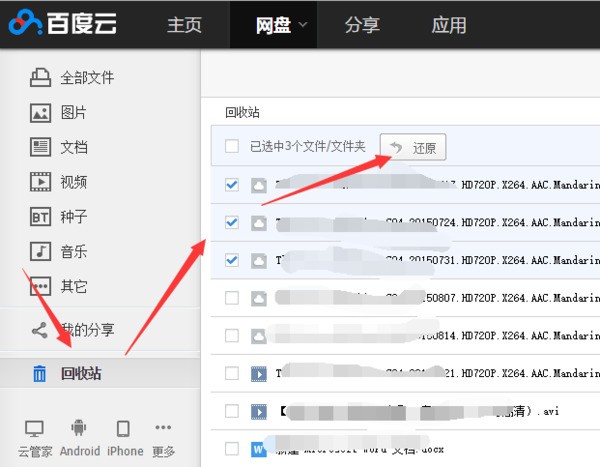Show the 图片 category
600x467 pixels.
(x=73, y=113)
